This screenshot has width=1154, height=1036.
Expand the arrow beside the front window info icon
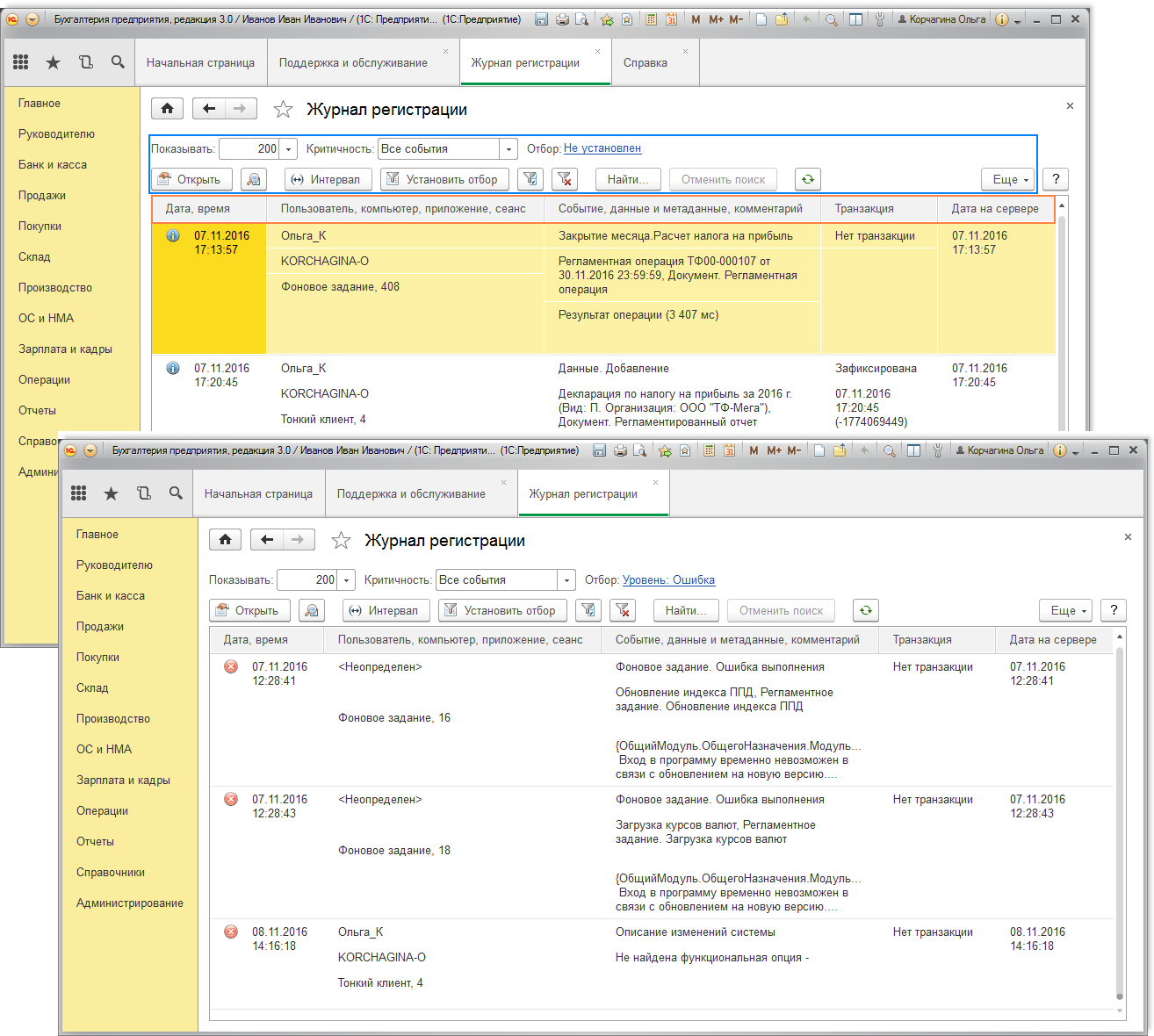pos(1076,451)
